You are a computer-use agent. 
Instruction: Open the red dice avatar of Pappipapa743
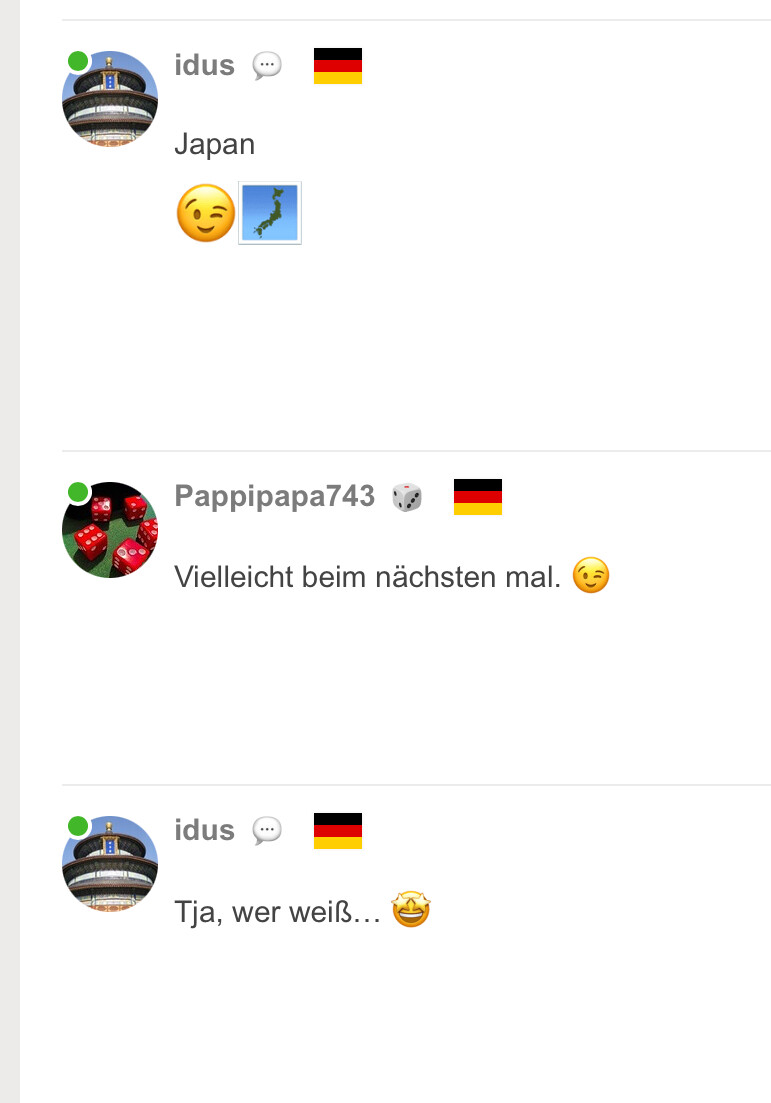pyautogui.click(x=110, y=530)
